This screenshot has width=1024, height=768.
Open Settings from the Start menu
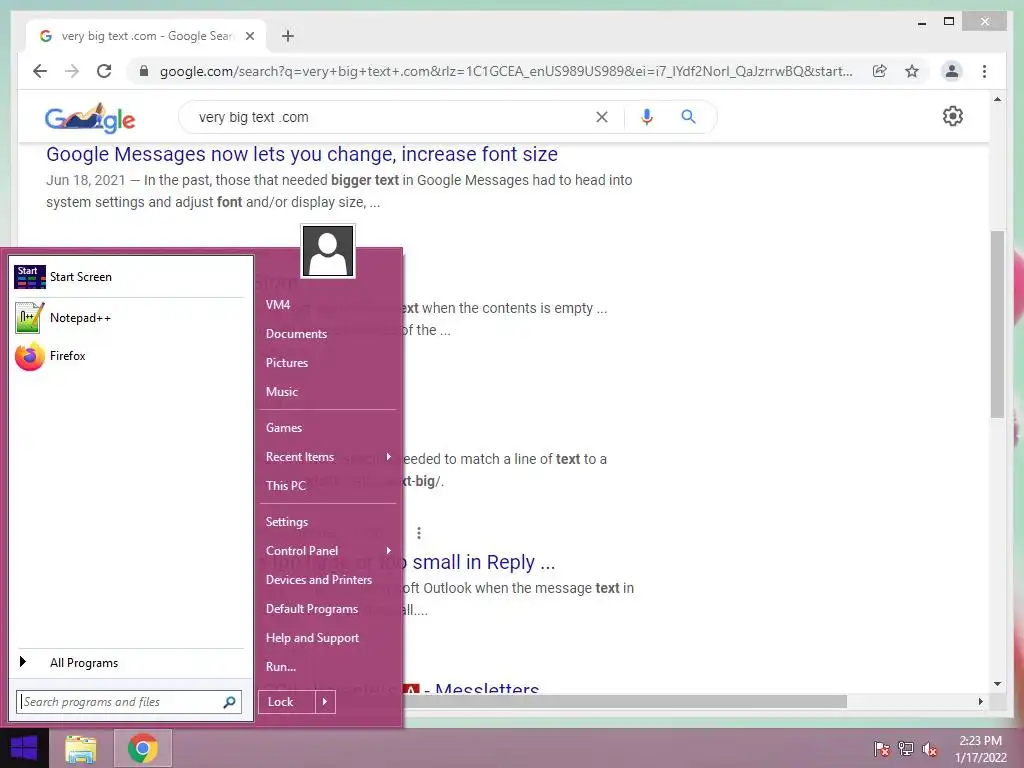pyautogui.click(x=328, y=522)
